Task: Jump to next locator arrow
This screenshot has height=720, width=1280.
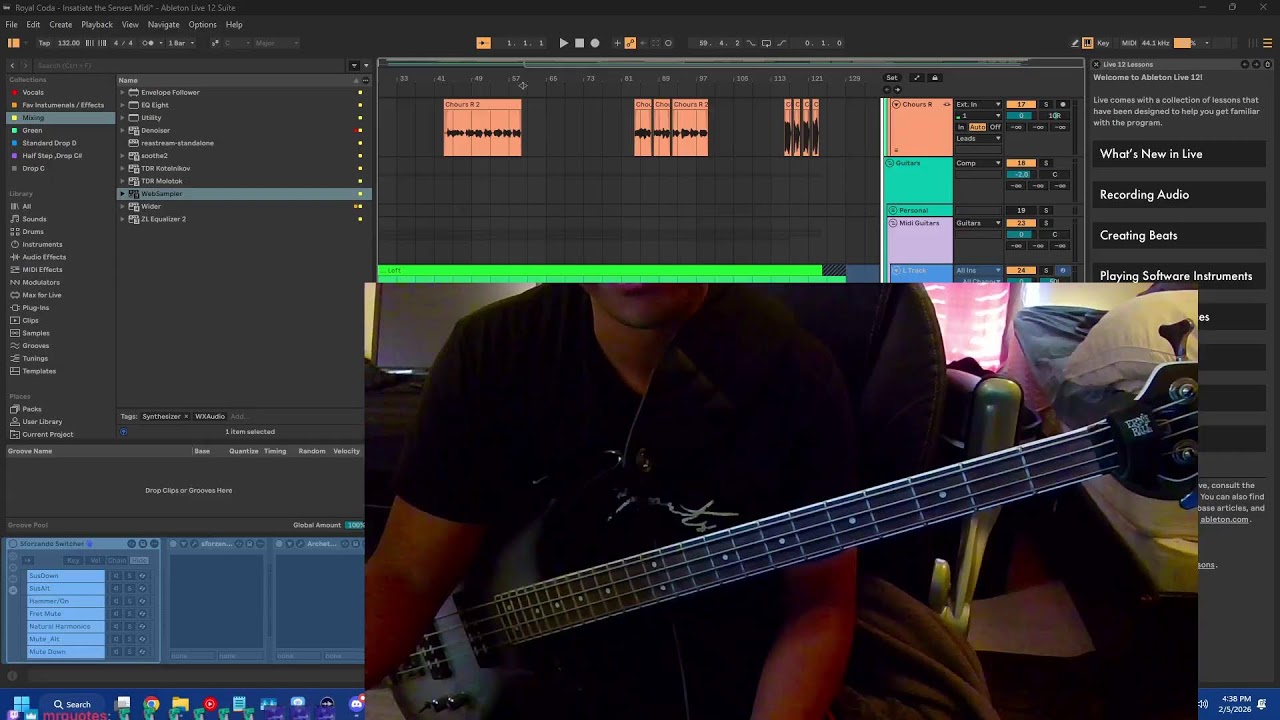Action: pyautogui.click(x=897, y=90)
